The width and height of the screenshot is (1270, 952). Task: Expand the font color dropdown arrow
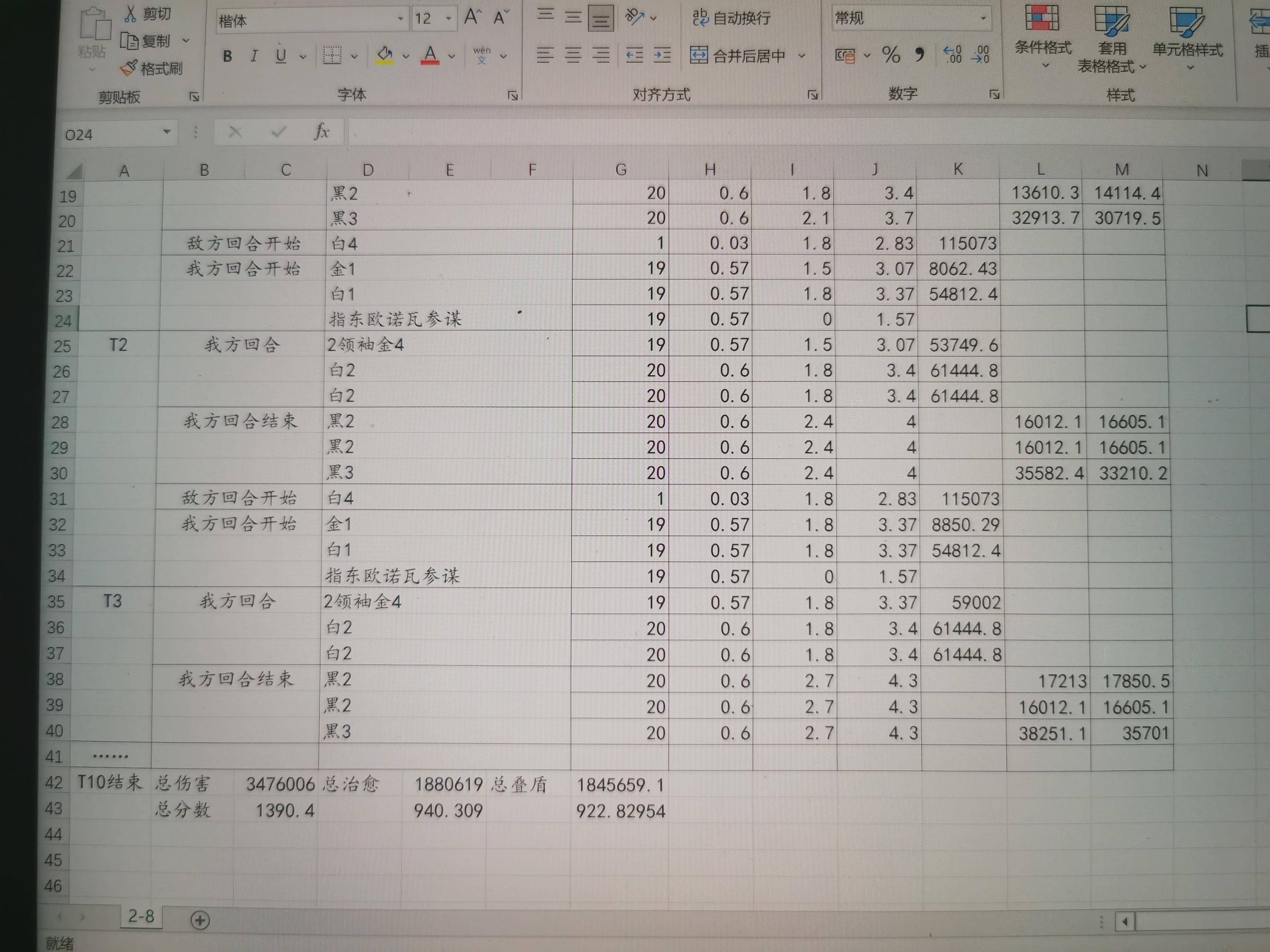451,56
